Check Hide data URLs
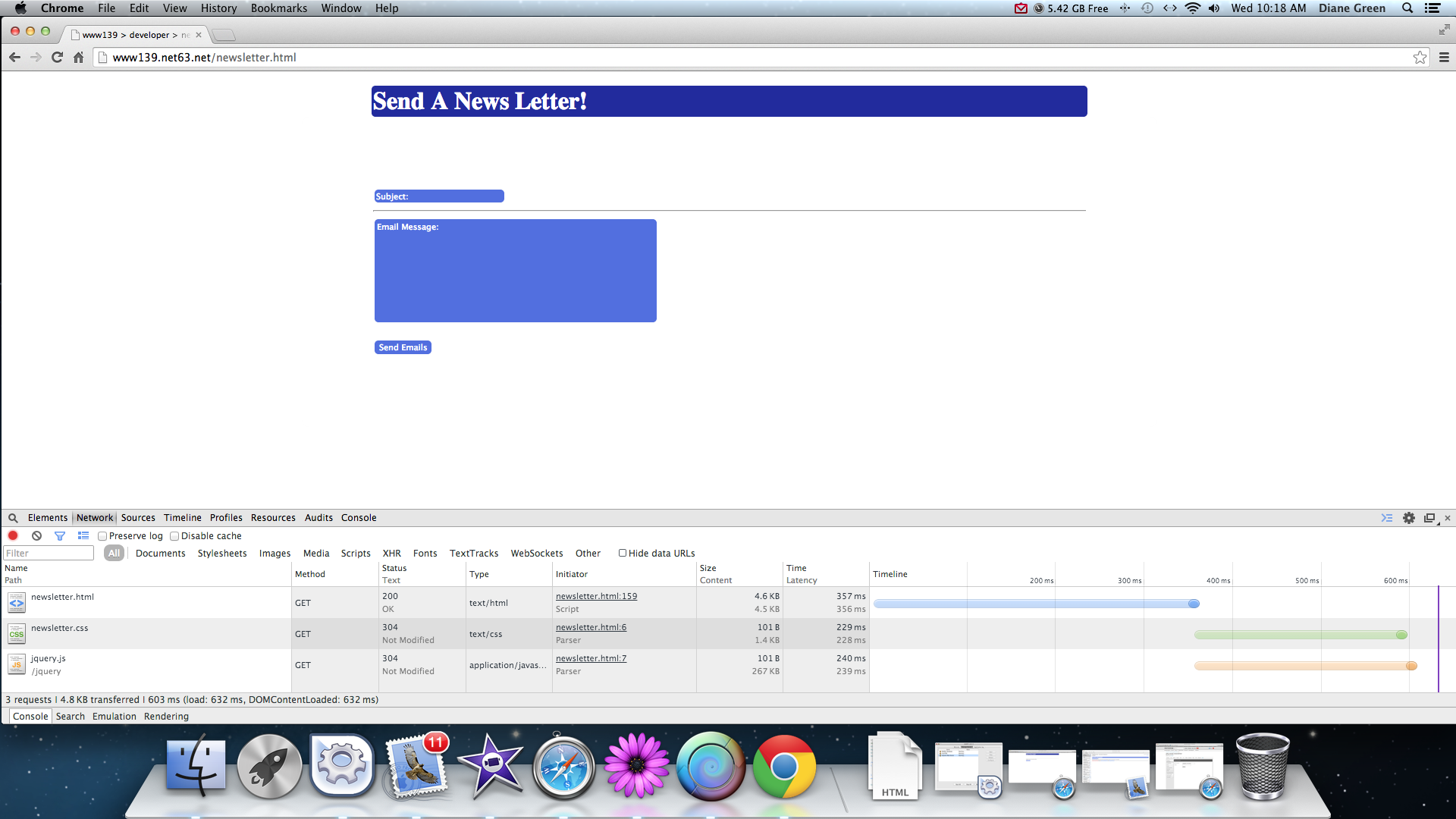 pyautogui.click(x=623, y=553)
